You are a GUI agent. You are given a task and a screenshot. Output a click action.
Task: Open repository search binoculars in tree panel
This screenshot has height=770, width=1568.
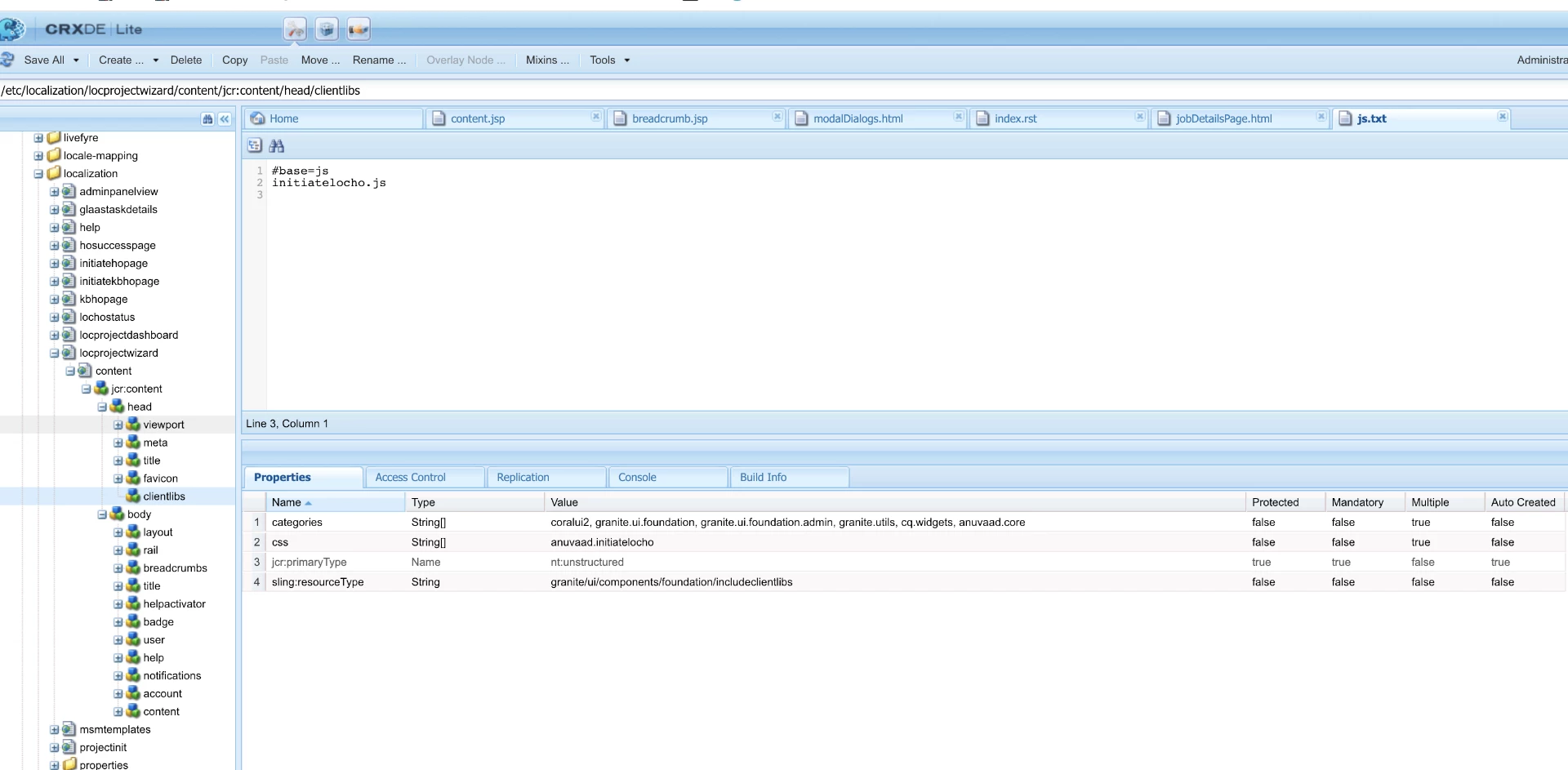click(207, 119)
